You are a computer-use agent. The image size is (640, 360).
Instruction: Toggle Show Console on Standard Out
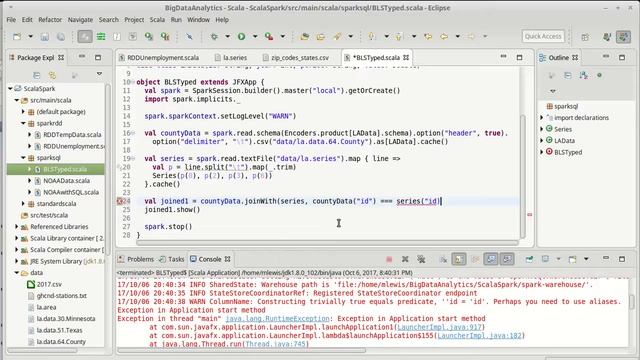click(491, 259)
